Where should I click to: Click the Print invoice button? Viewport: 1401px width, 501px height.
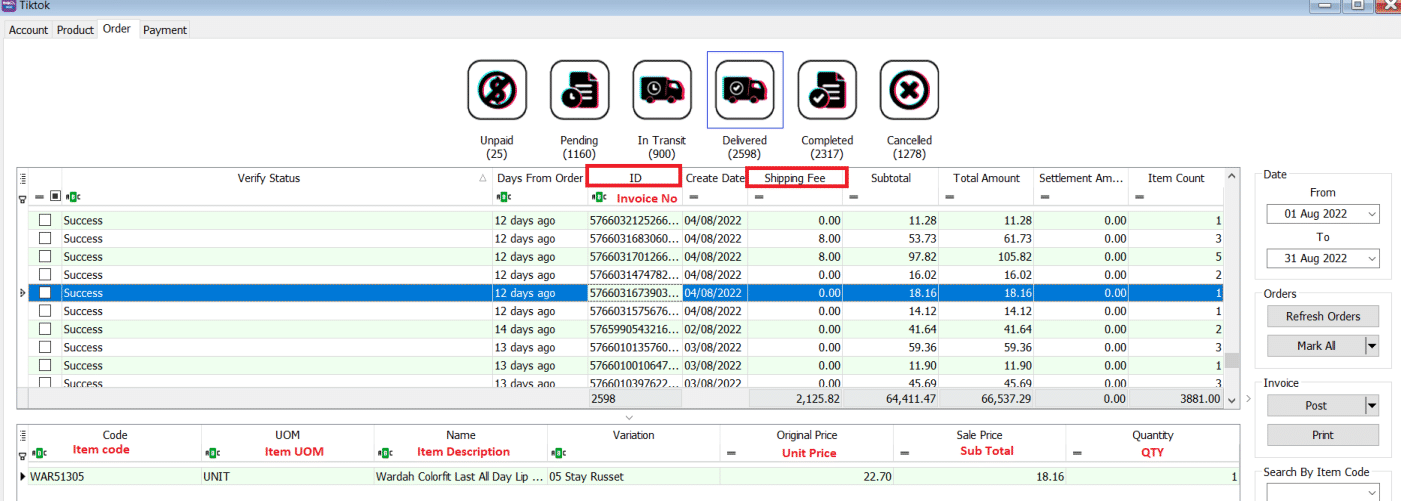coord(1323,435)
